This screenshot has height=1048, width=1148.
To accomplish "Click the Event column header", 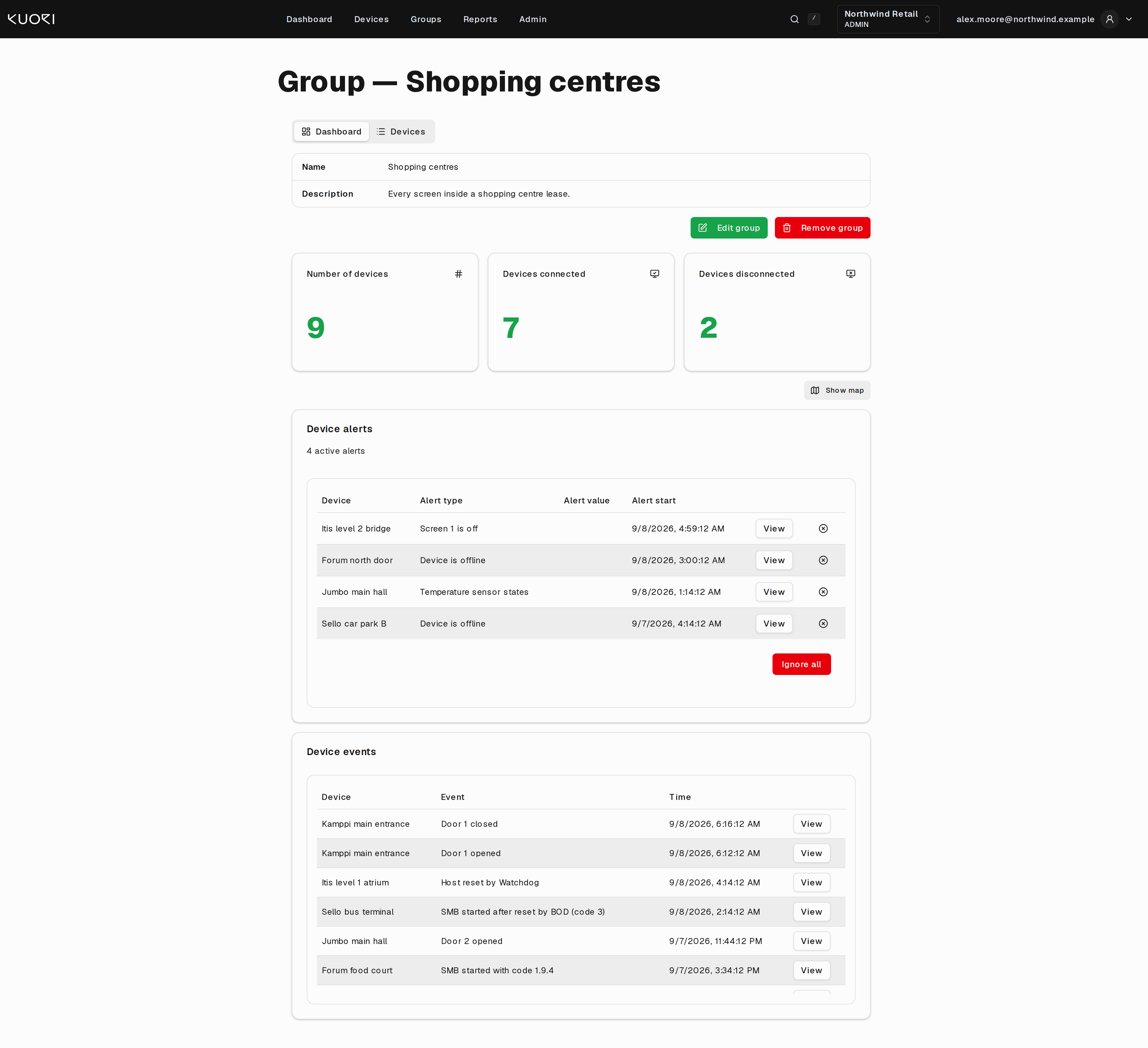I will 453,798.
